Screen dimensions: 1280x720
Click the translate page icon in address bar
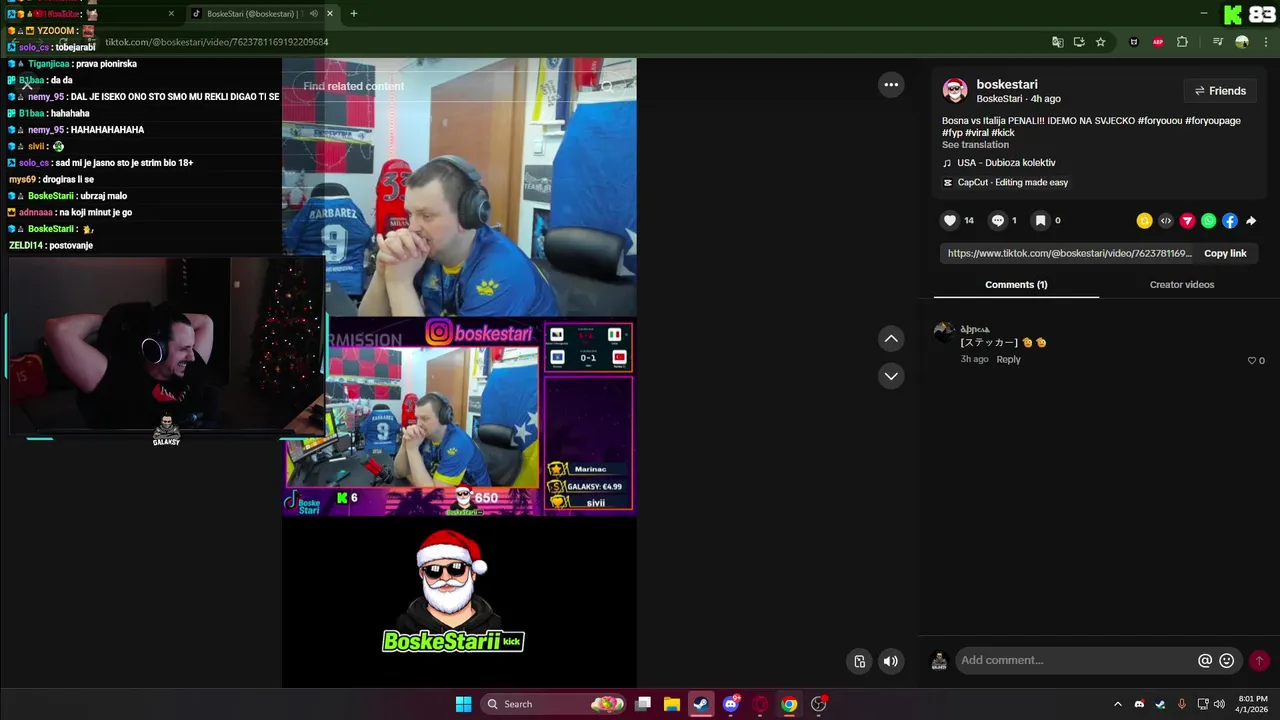[x=1058, y=42]
